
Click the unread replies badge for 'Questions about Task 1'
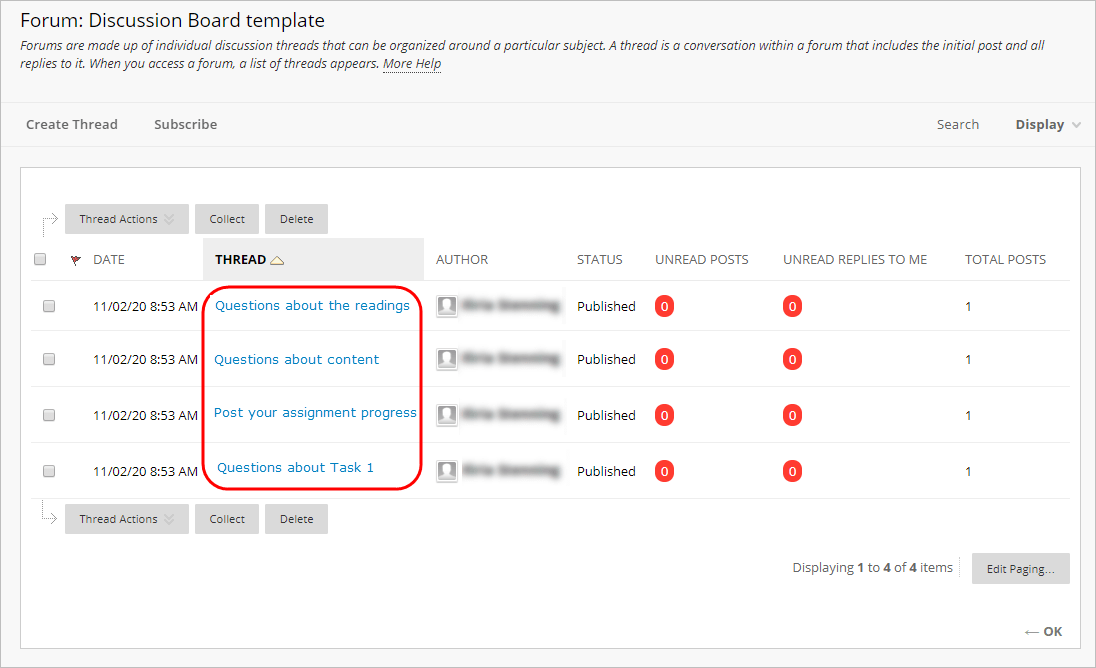(792, 470)
